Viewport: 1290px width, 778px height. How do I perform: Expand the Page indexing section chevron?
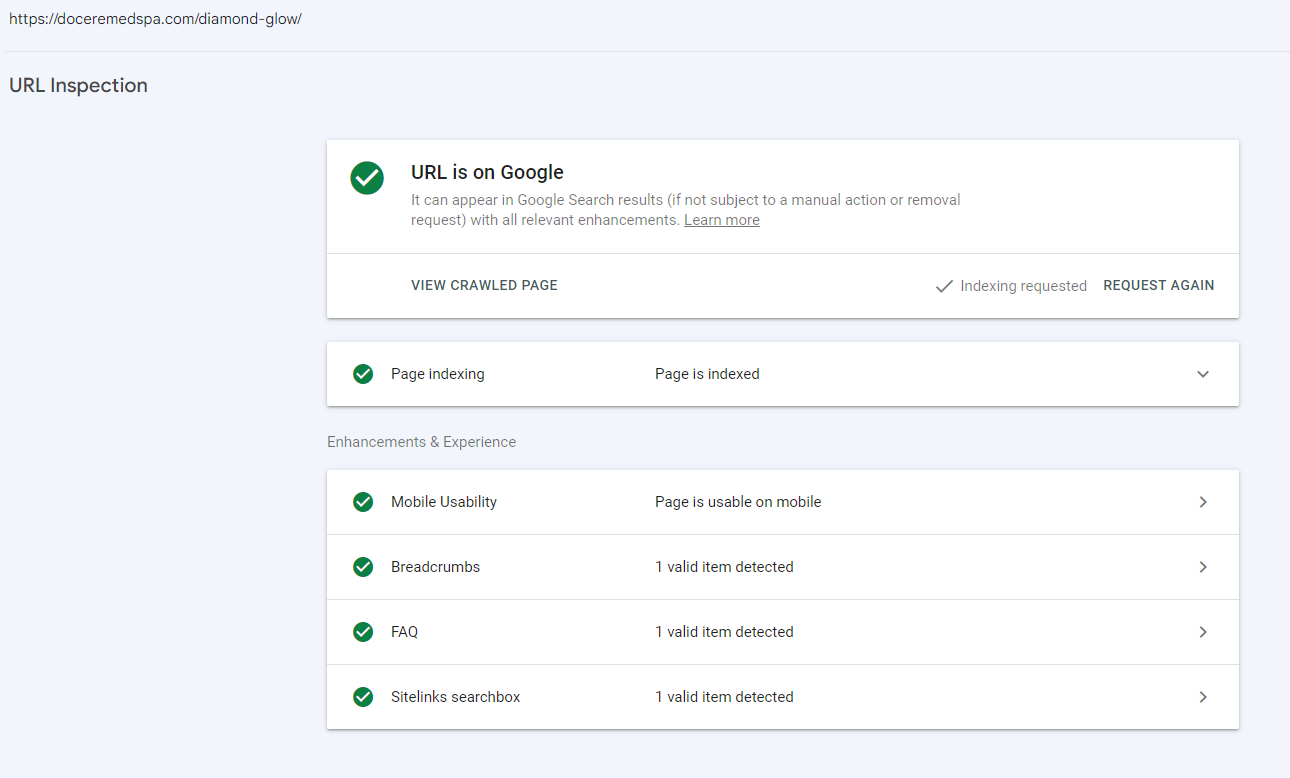coord(1203,374)
